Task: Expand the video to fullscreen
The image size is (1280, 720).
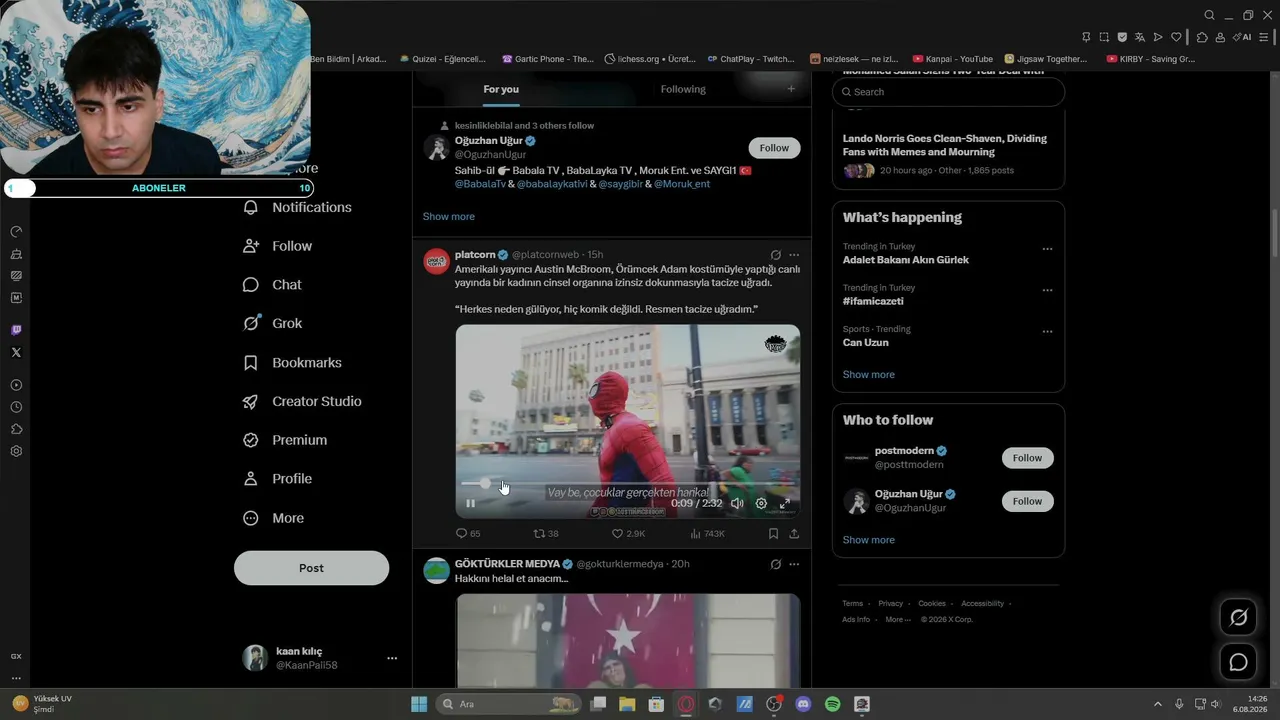Action: tap(785, 503)
